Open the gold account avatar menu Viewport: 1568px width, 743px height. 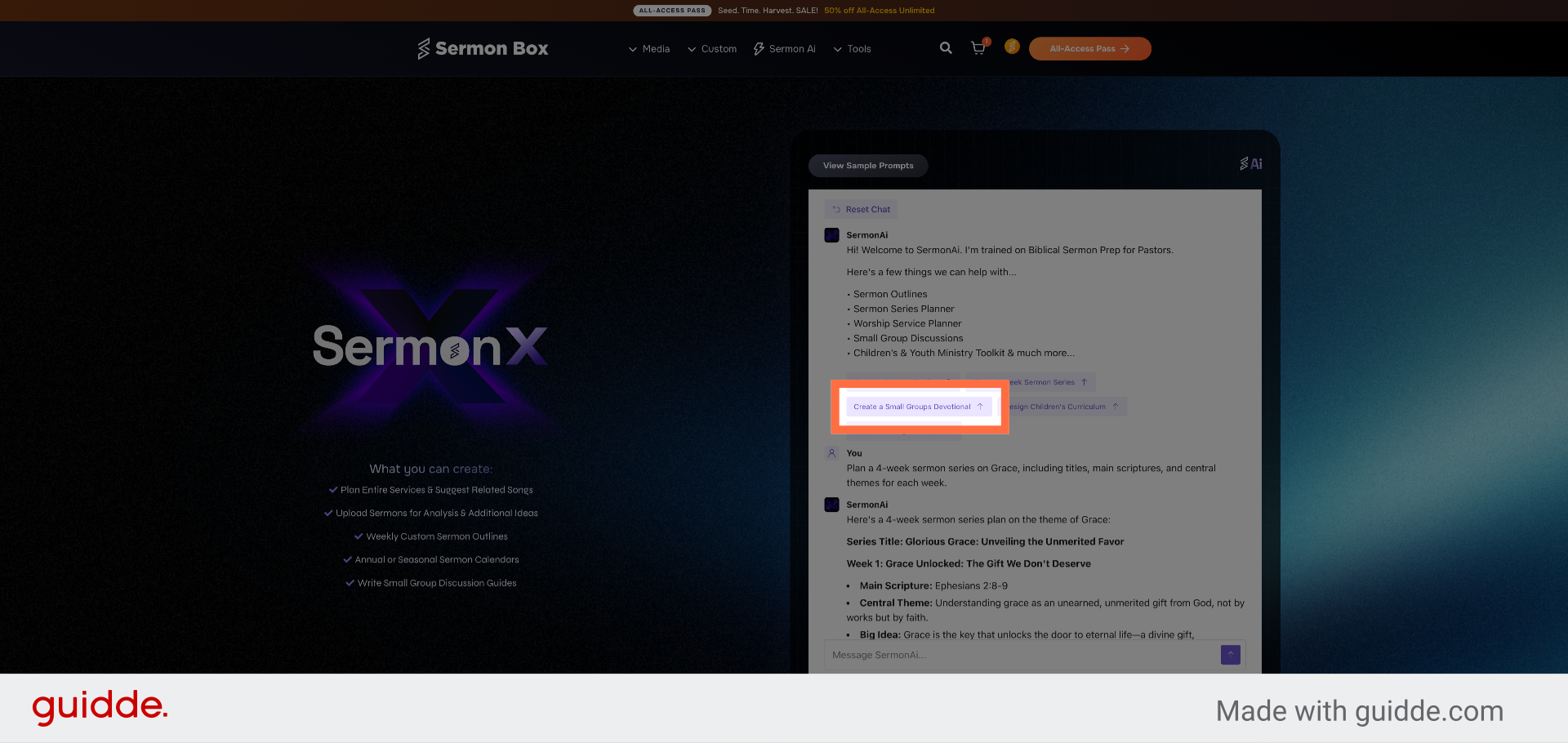(1012, 47)
